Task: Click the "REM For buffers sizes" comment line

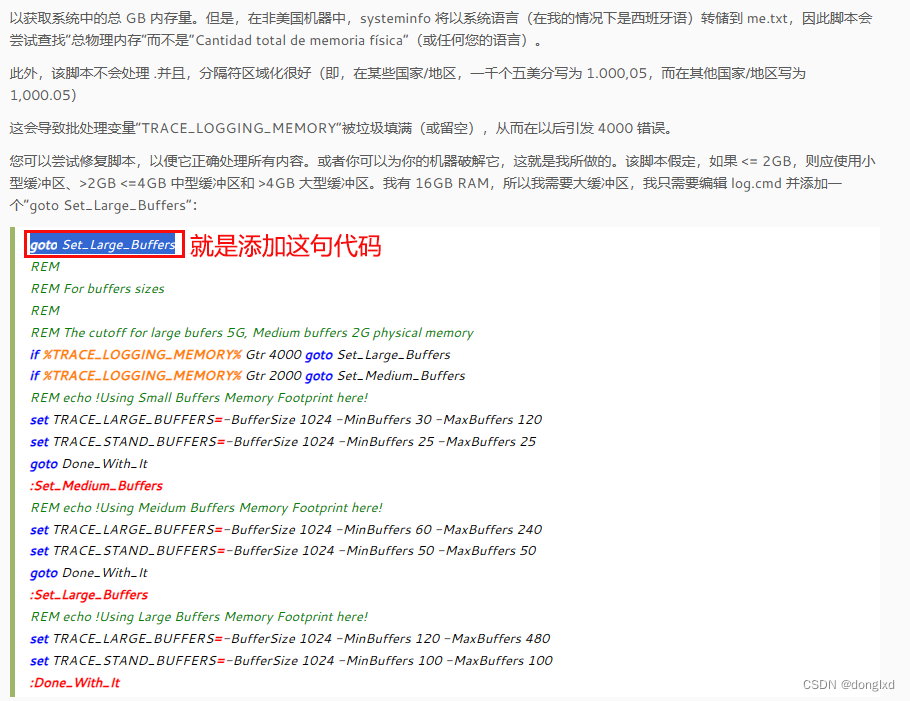Action: click(x=98, y=288)
